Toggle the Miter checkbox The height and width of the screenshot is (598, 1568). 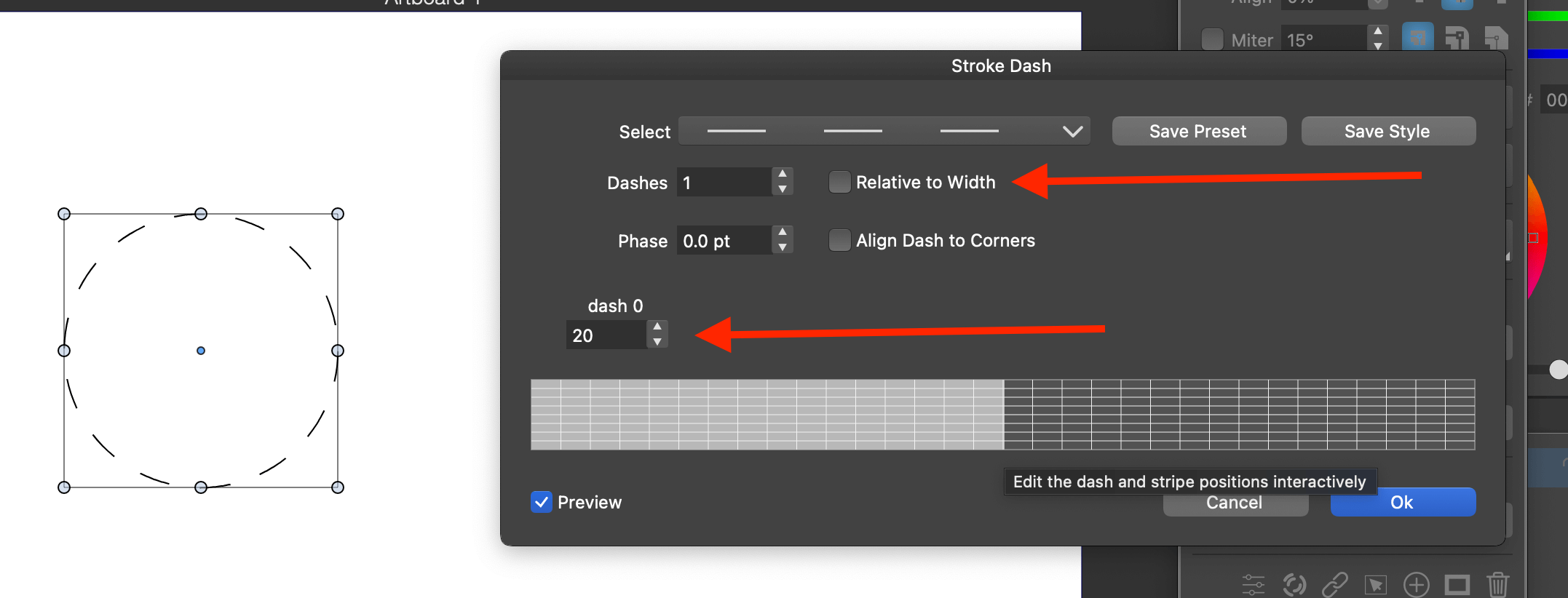click(1212, 39)
